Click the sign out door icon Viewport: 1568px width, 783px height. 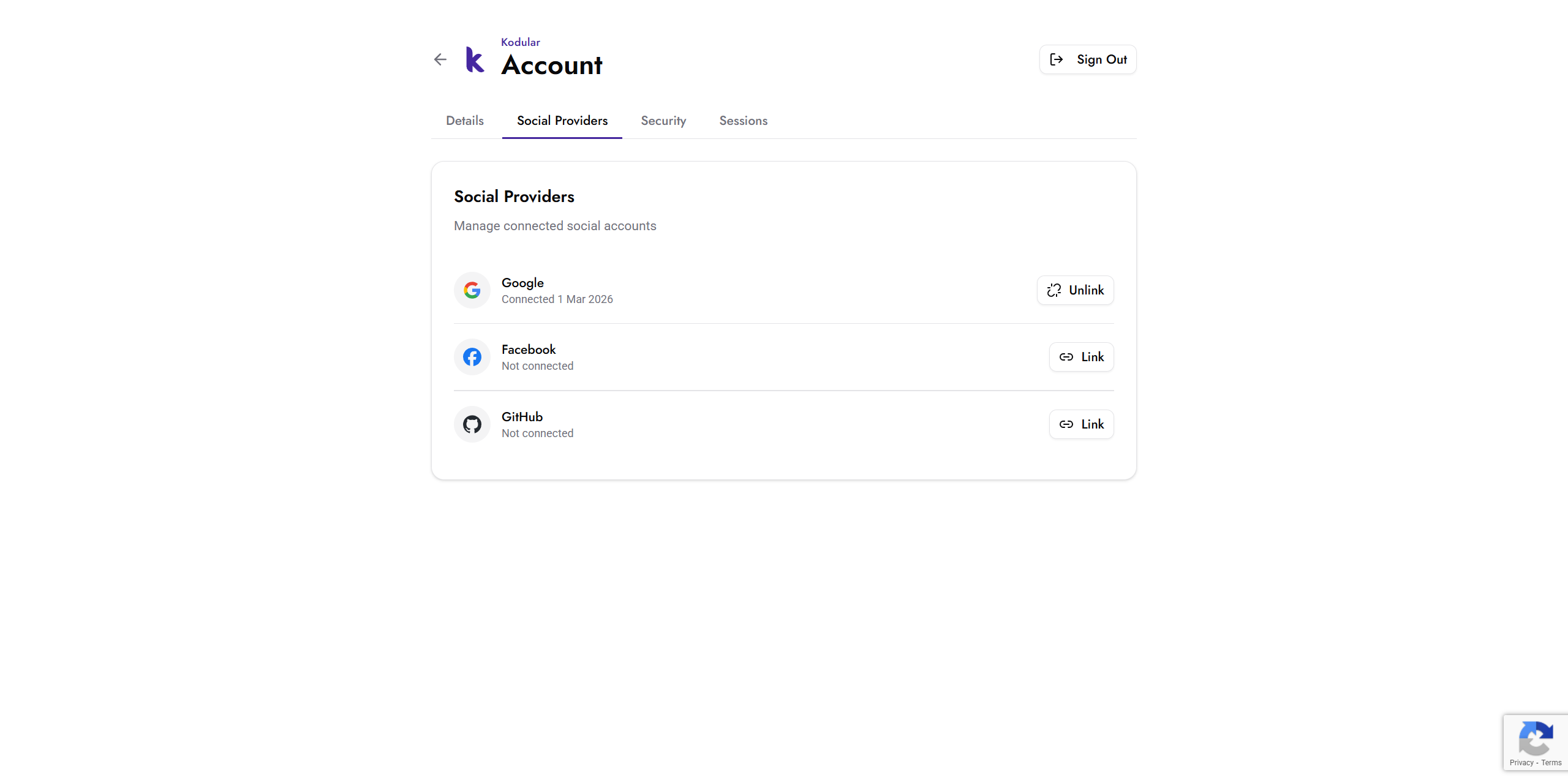tap(1057, 59)
